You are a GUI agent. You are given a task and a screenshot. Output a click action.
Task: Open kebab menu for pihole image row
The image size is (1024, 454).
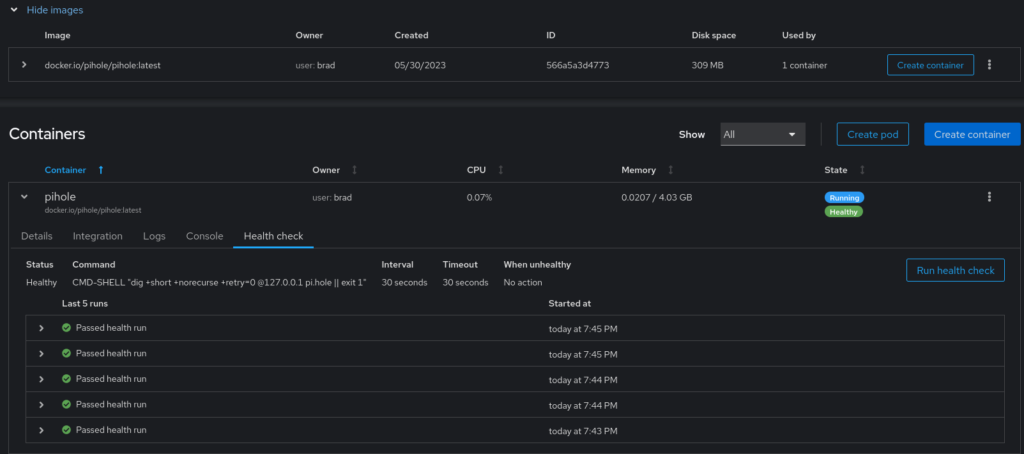click(989, 65)
